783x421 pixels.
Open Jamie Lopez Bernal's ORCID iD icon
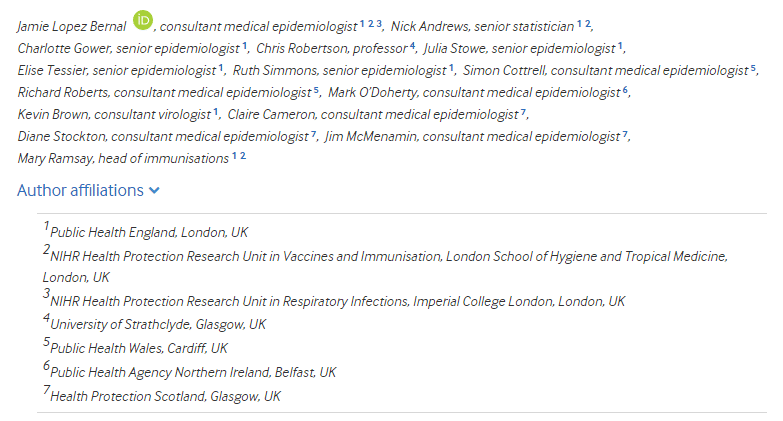[x=143, y=20]
